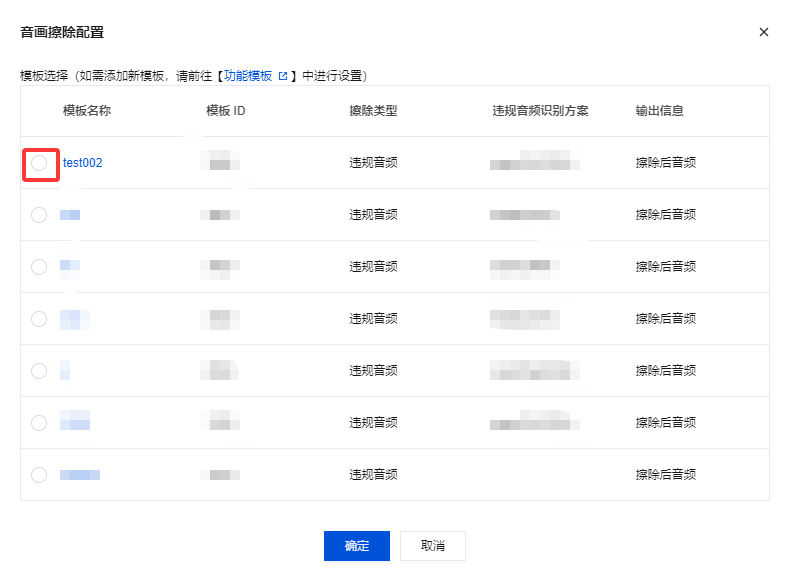The image size is (788, 580).
Task: Click 擦除后音频 in the test002 row
Action: (x=665, y=163)
